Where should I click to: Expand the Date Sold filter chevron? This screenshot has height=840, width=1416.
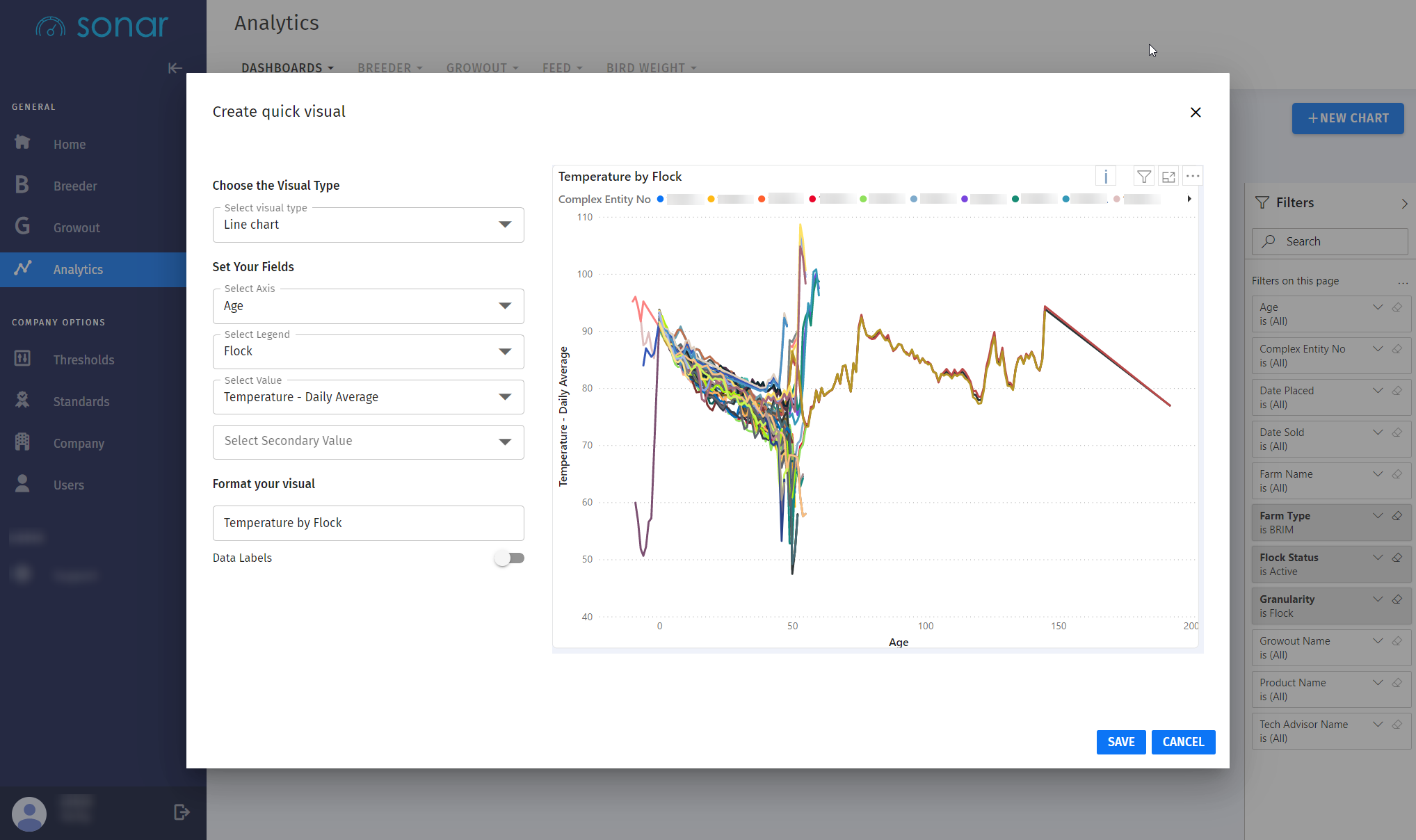point(1378,432)
